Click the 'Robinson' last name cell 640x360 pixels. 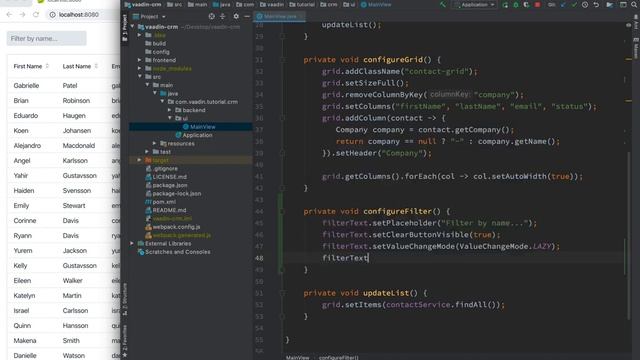click(x=76, y=100)
